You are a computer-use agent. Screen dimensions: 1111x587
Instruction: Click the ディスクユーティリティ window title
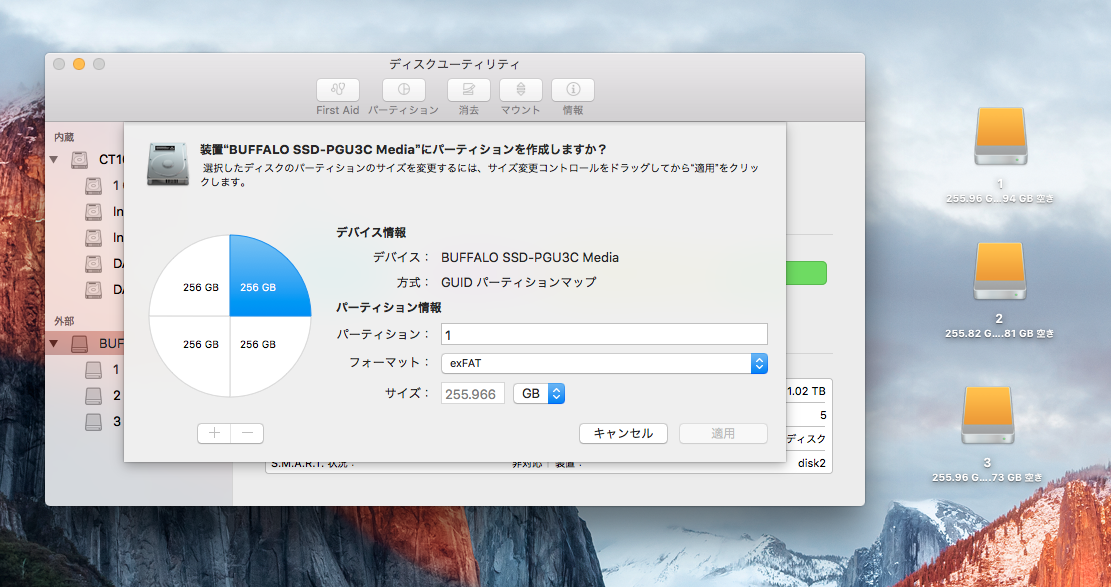454,65
